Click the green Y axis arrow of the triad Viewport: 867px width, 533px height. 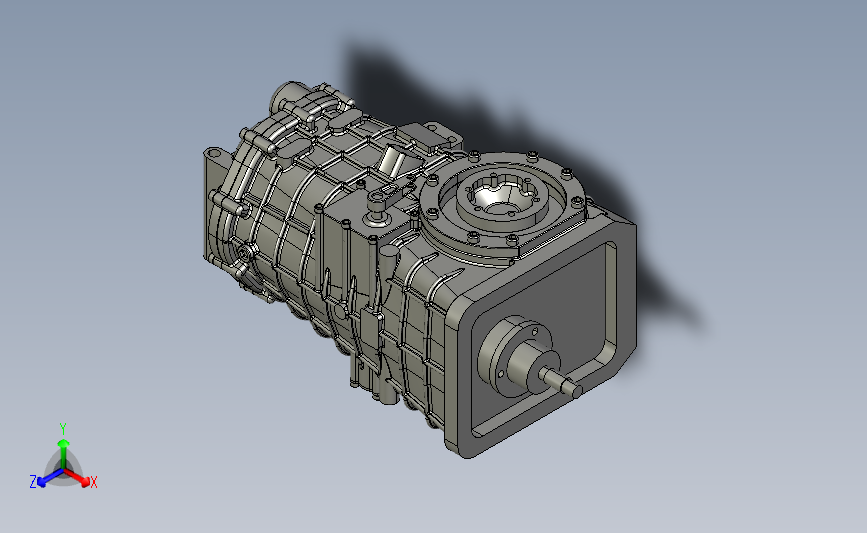click(x=63, y=454)
